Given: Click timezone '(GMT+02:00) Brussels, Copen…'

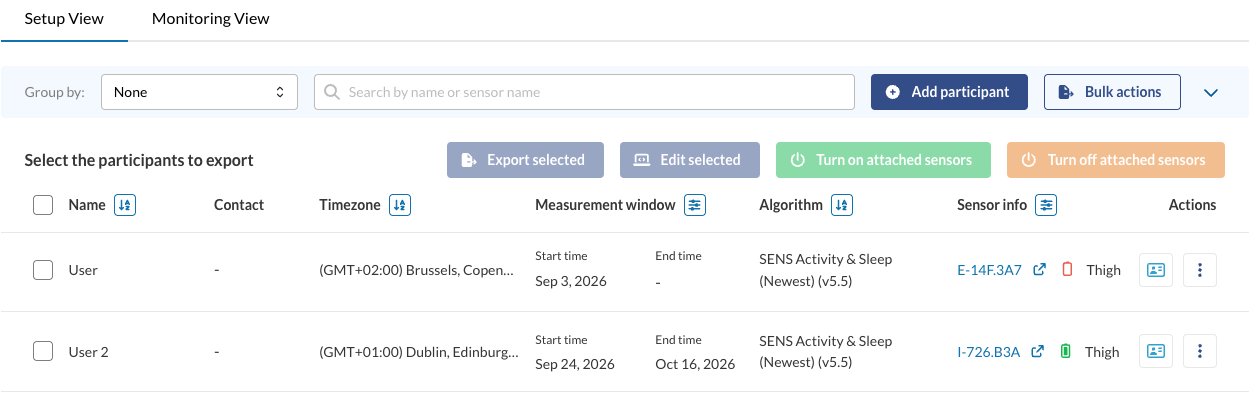Looking at the screenshot, I should 418,270.
